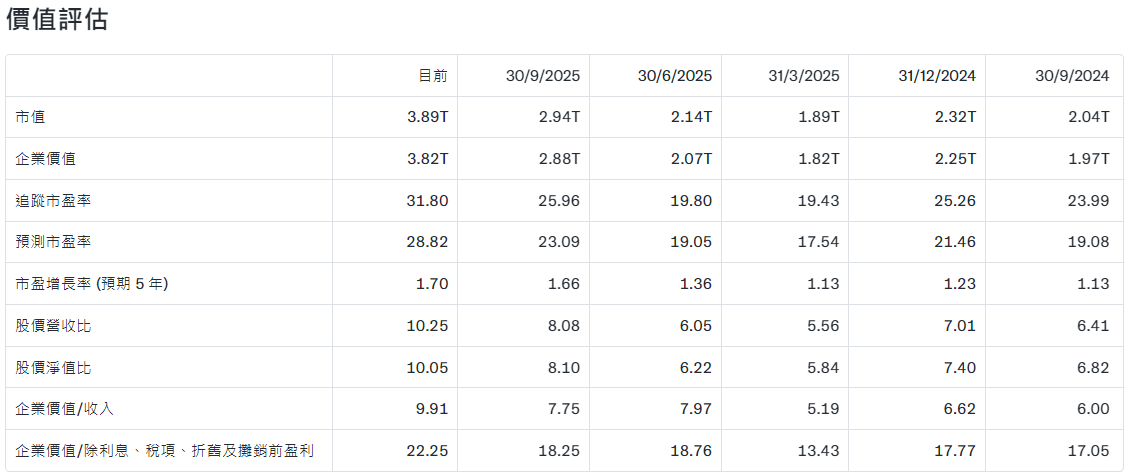1131x476 pixels.
Task: Click the 30/9/2025 column header
Action: coord(543,76)
